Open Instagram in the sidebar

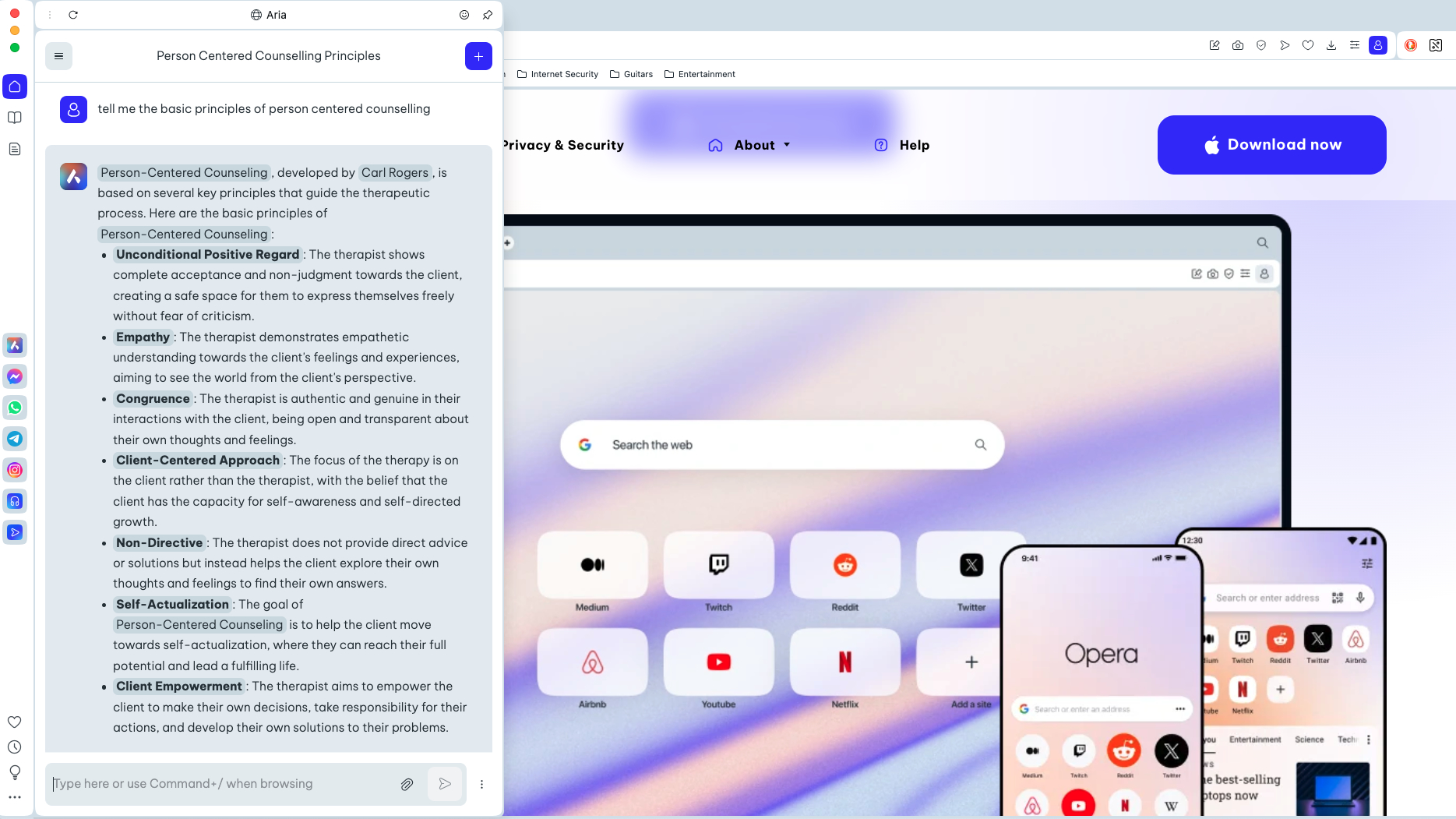pyautogui.click(x=15, y=470)
